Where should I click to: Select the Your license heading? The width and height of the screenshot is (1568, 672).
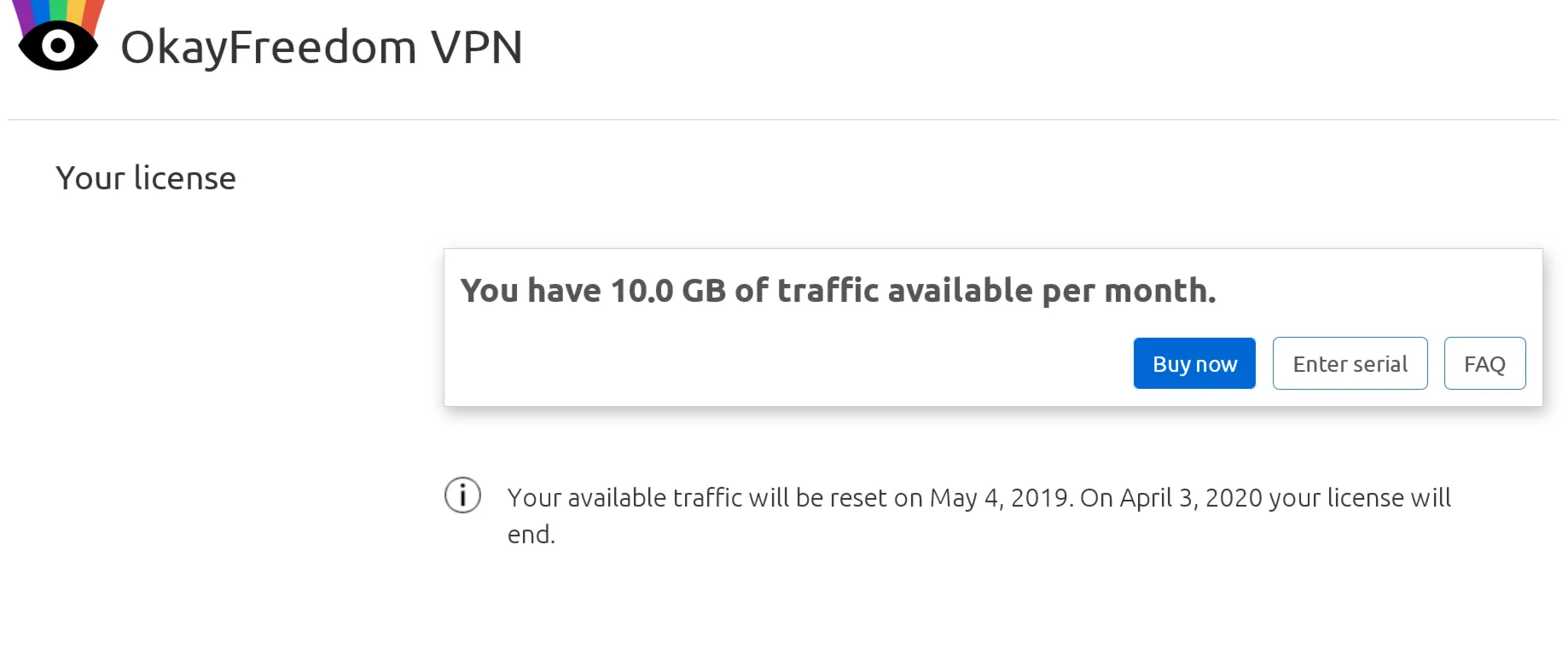[x=146, y=179]
